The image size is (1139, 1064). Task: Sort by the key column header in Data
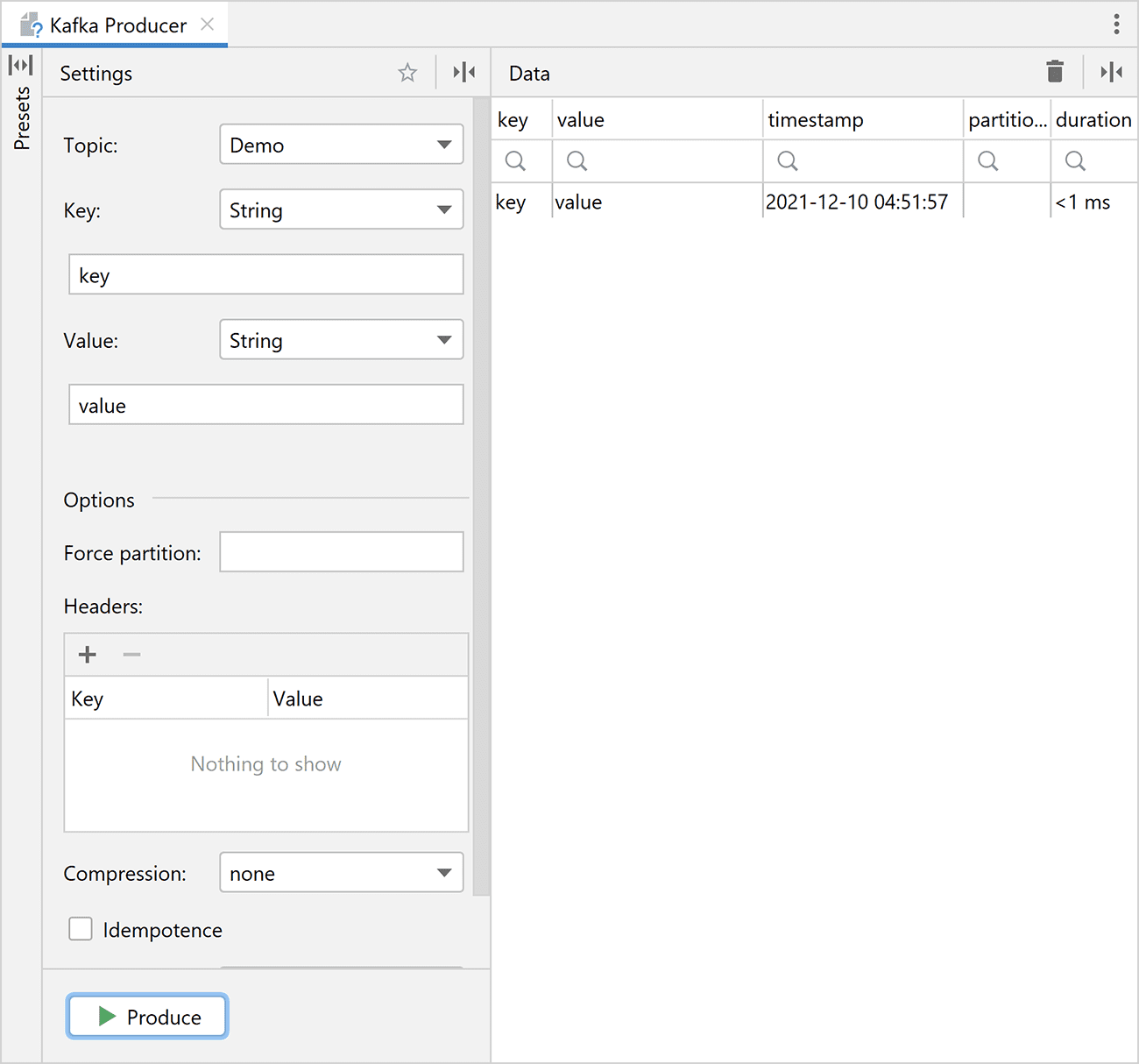[x=522, y=119]
